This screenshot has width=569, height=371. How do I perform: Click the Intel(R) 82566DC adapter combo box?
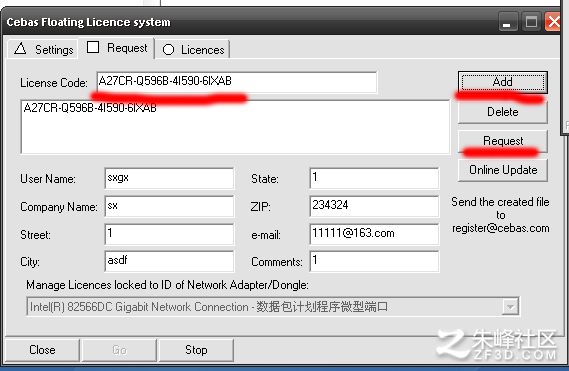click(x=273, y=307)
